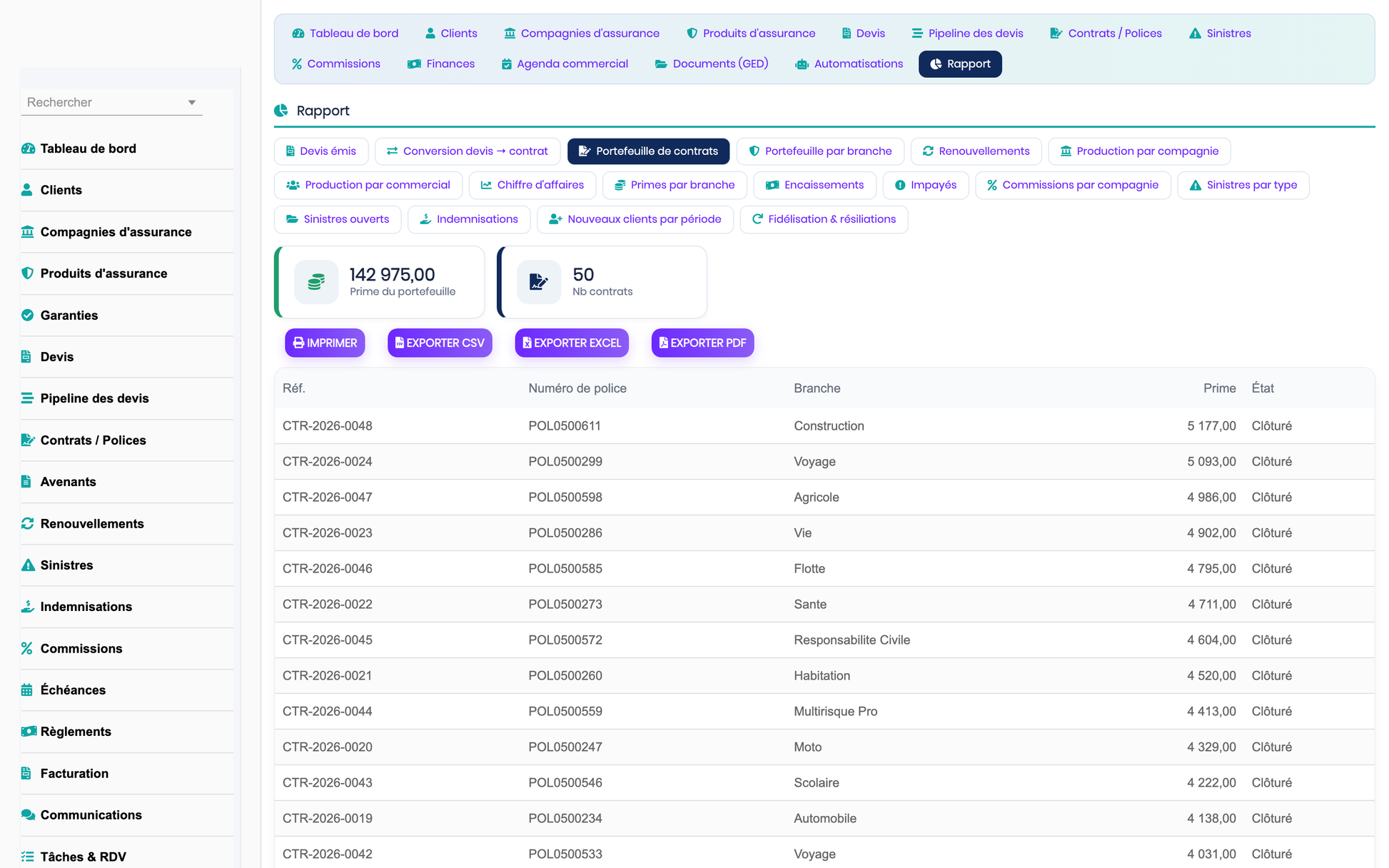Image resolution: width=1389 pixels, height=868 pixels.
Task: Click the Renouvellements refresh icon in sidebar
Action: (28, 523)
